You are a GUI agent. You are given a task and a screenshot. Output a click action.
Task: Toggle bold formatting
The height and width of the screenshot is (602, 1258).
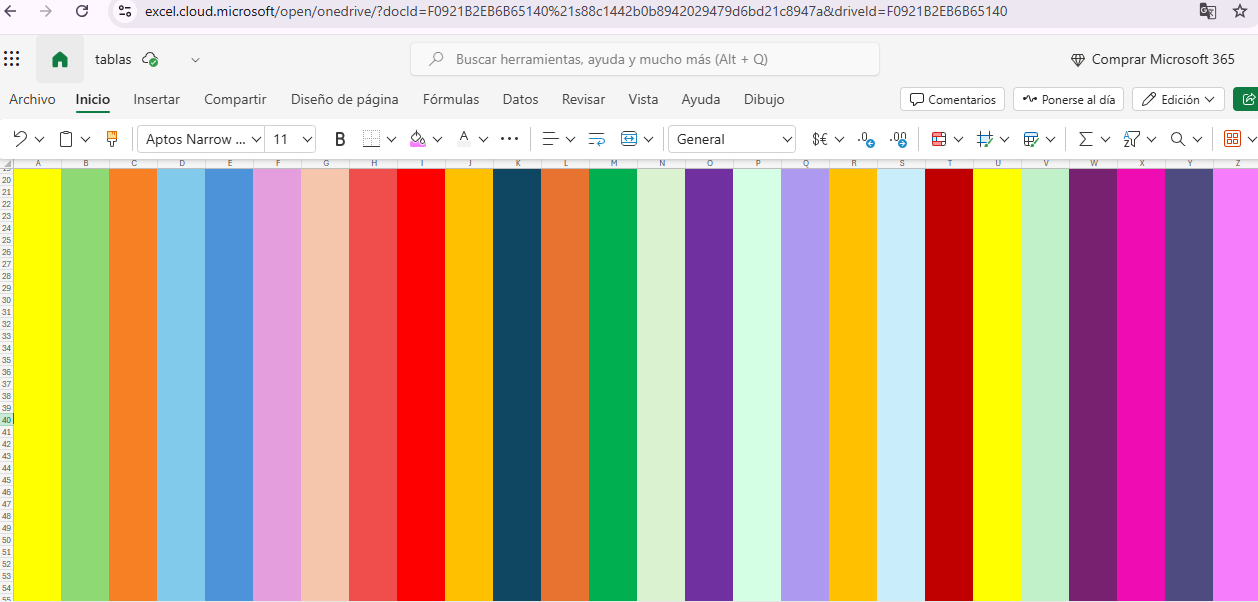(x=340, y=139)
